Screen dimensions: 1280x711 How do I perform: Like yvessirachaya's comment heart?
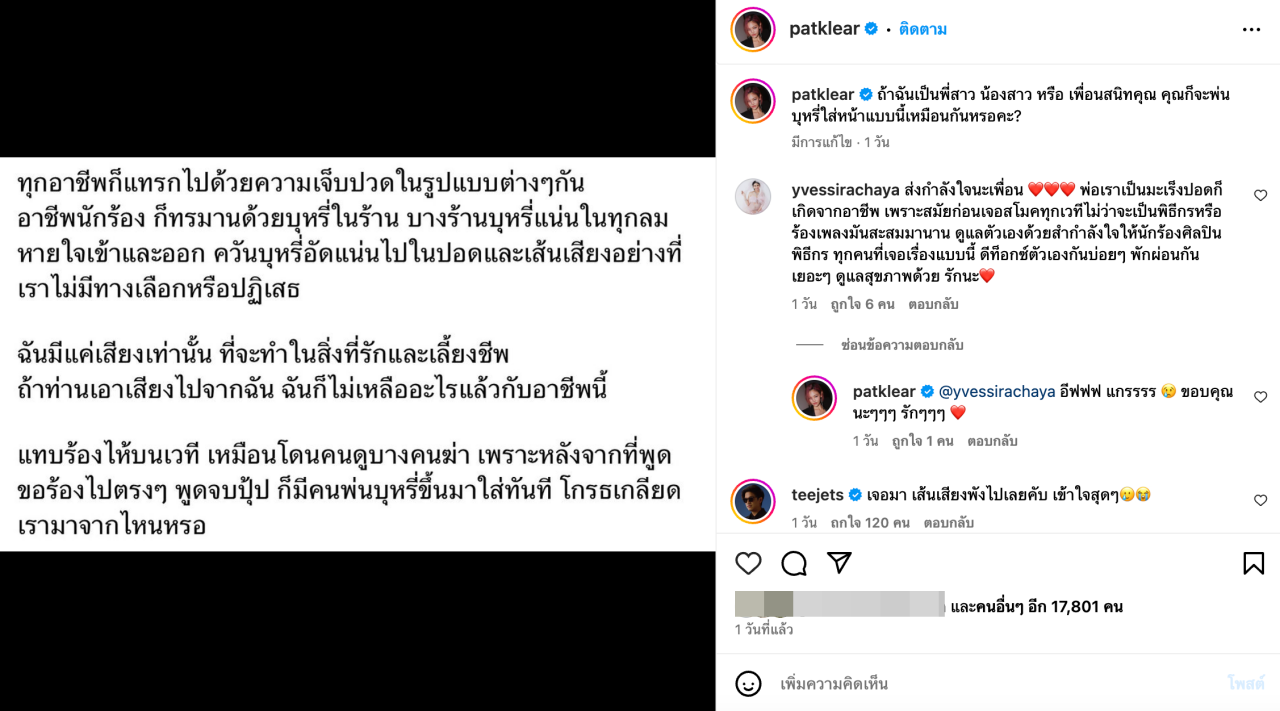1260,196
